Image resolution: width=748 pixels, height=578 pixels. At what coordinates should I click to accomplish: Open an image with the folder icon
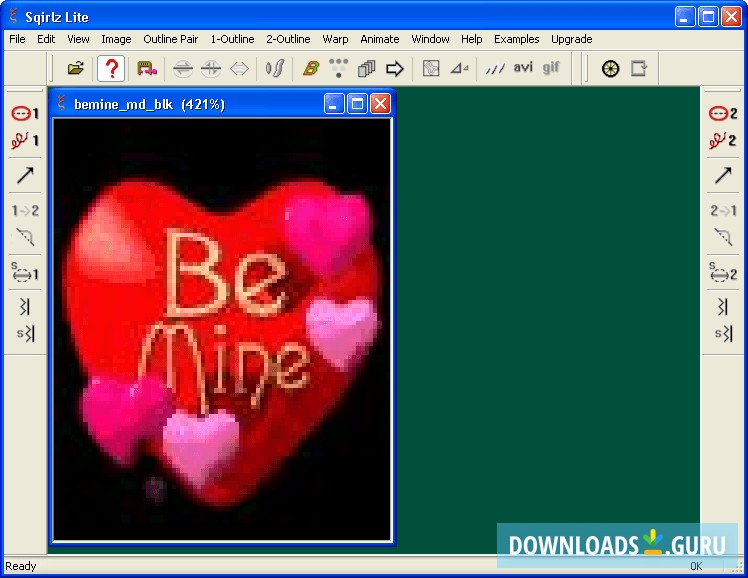pos(75,69)
